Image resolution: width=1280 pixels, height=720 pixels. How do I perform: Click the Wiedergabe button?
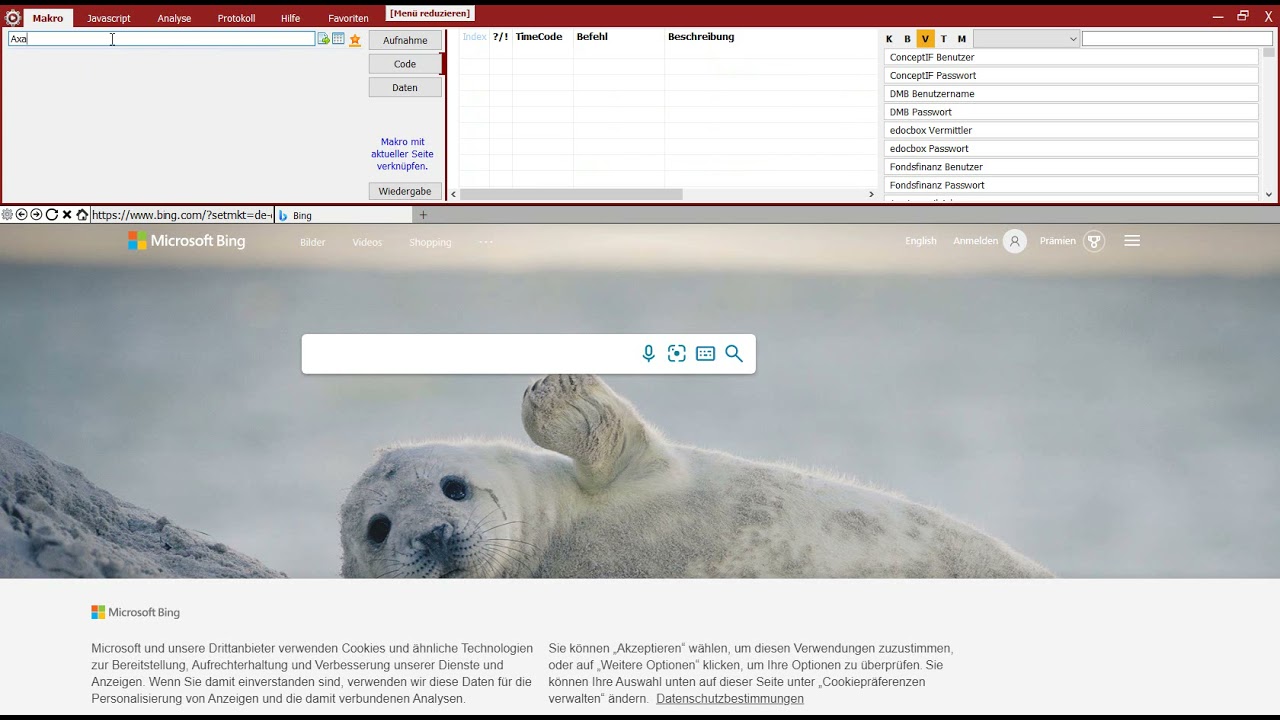405,191
